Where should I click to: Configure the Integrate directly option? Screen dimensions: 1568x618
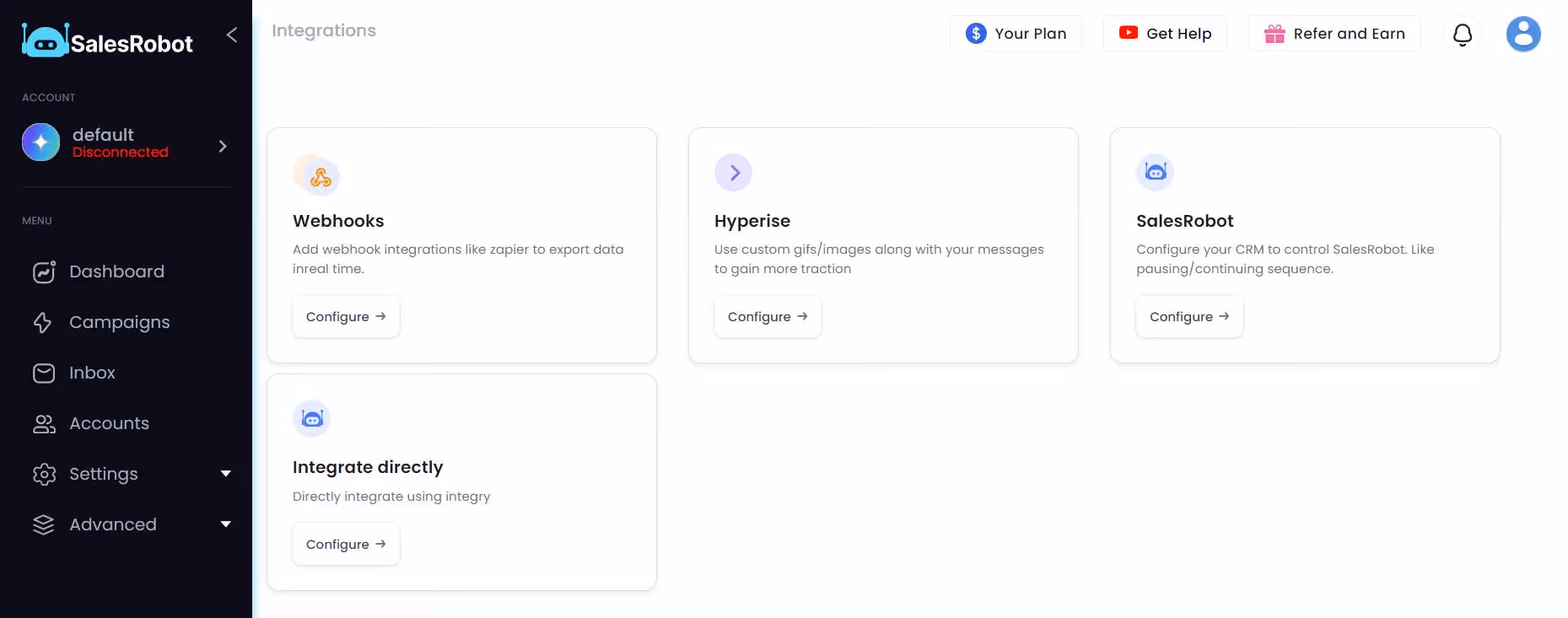coord(346,545)
